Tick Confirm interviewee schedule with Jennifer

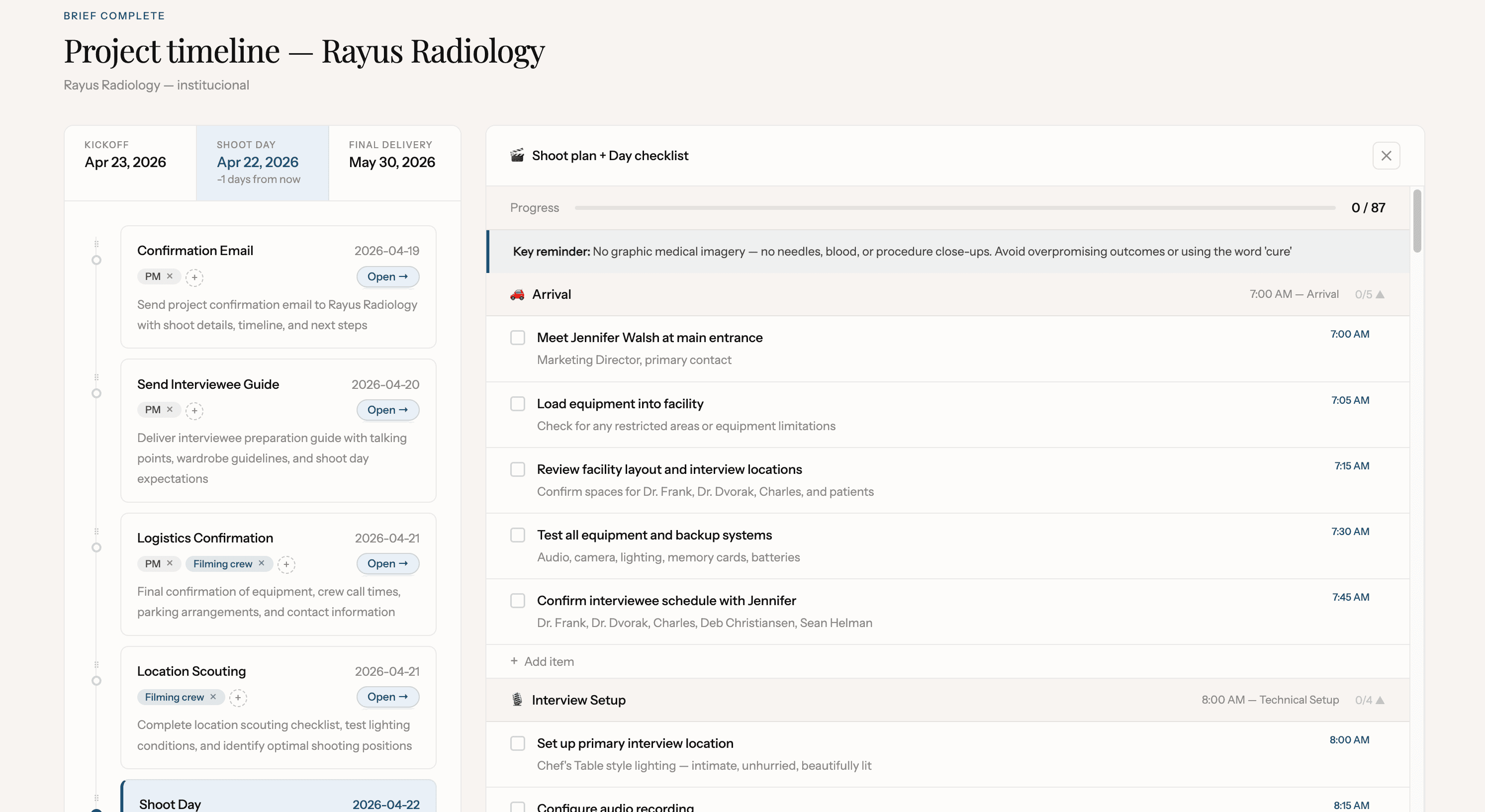click(518, 601)
